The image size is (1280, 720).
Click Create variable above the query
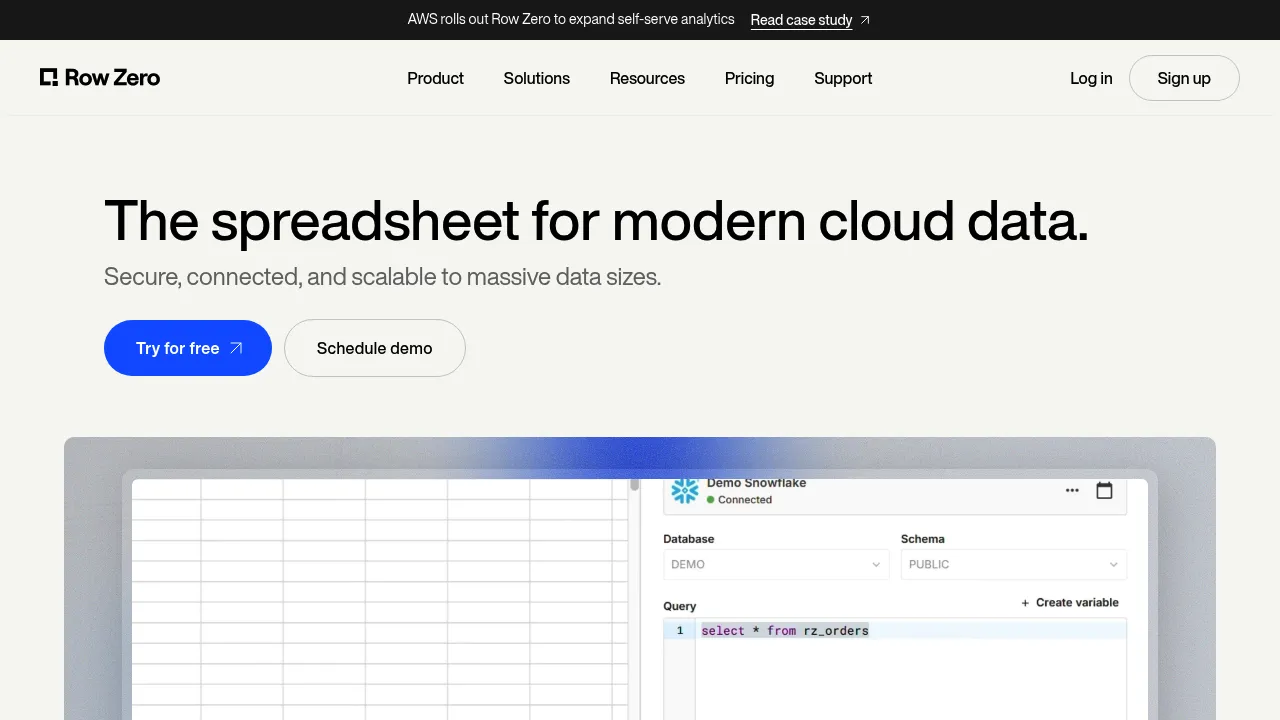[1069, 602]
